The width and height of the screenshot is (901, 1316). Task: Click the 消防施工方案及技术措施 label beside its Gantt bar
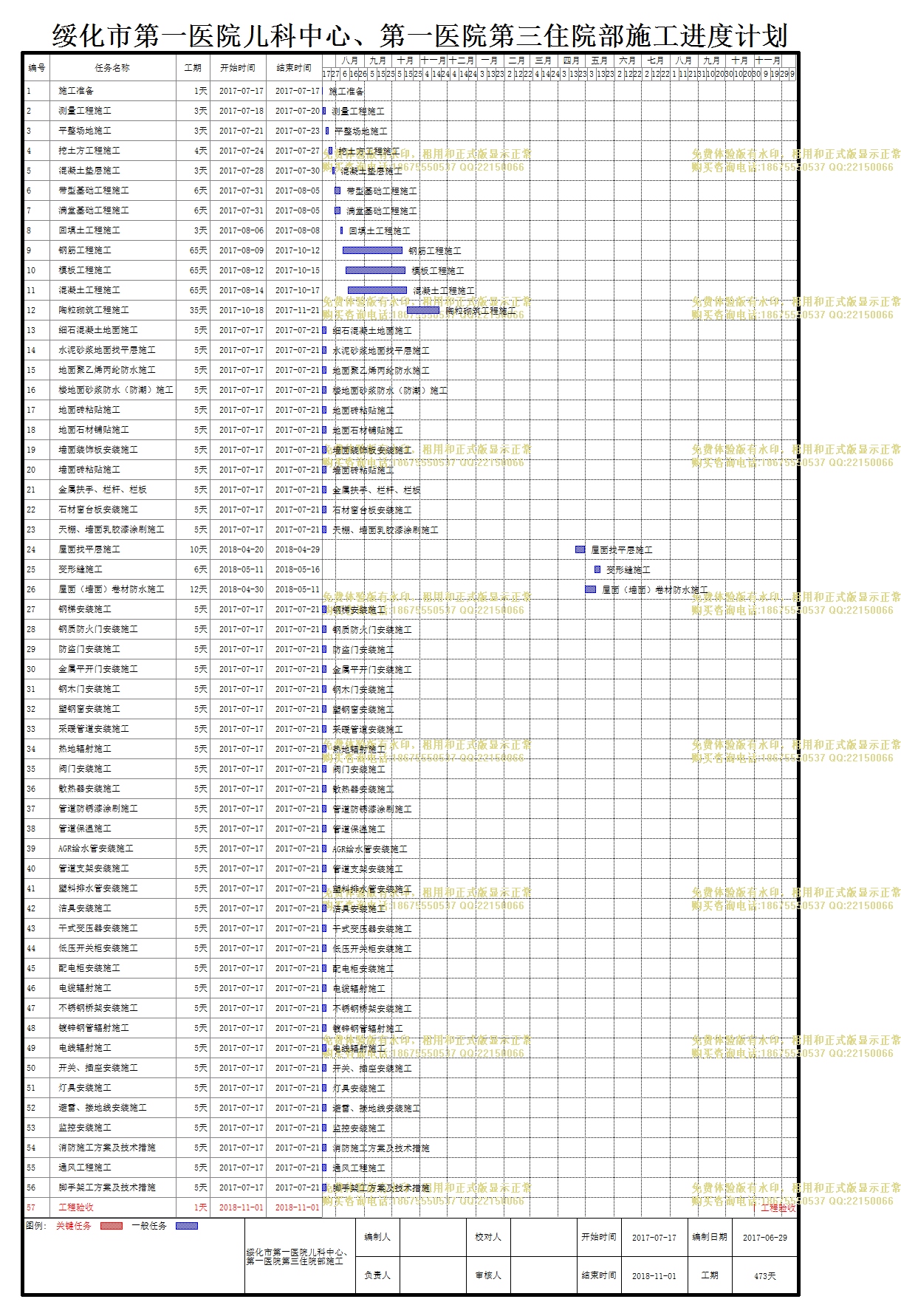381,1148
